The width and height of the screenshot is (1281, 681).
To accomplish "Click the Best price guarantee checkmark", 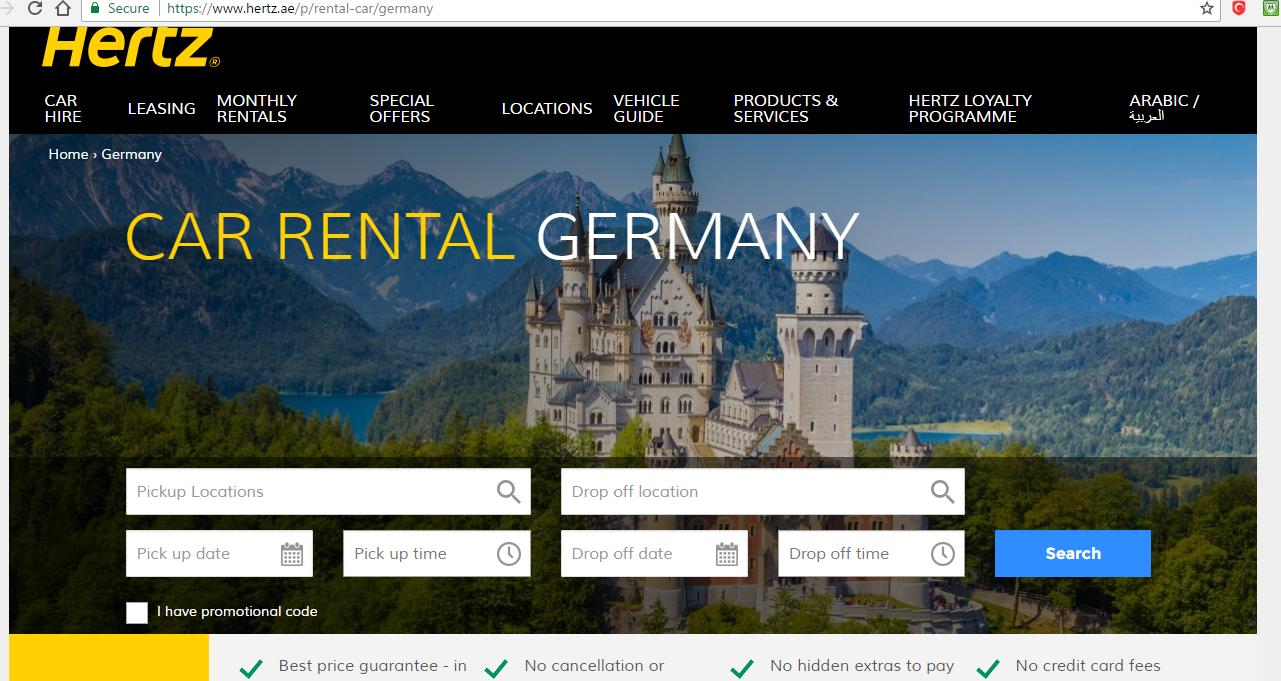I will pos(252,668).
